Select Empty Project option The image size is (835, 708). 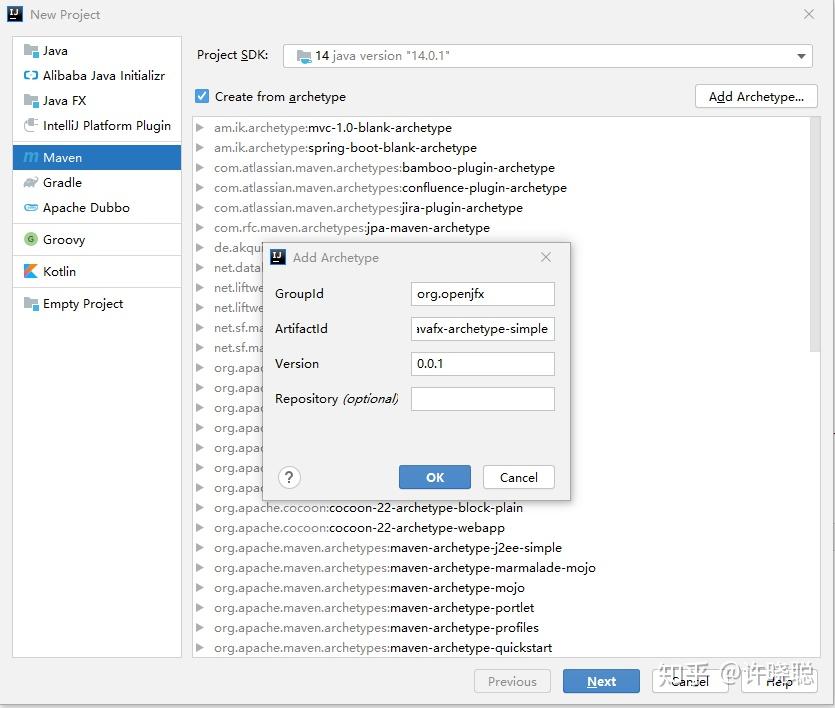(96, 303)
